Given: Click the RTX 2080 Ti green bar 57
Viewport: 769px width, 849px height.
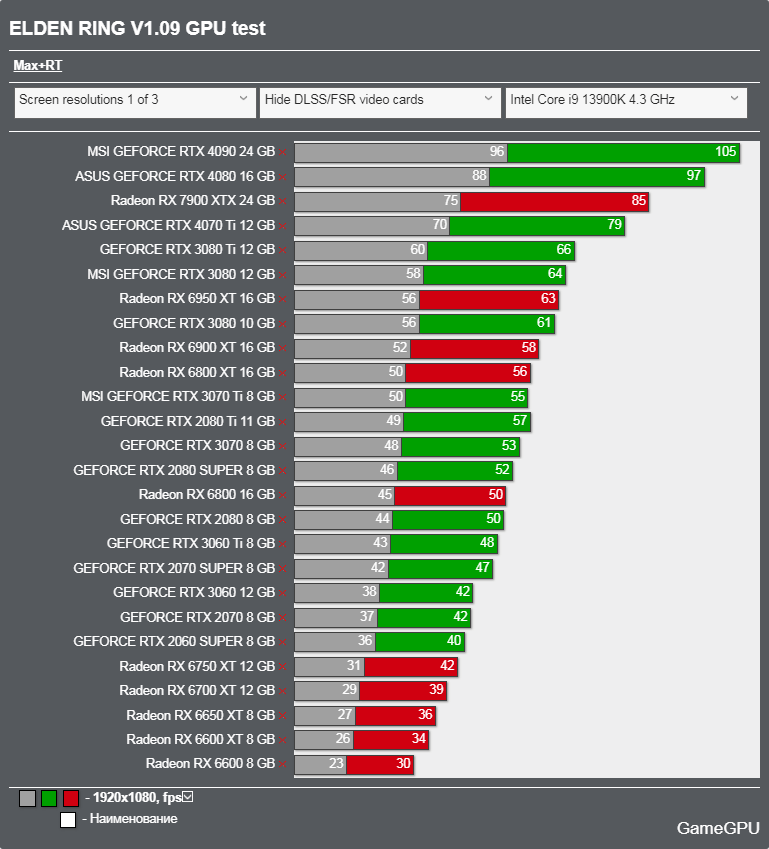Looking at the screenshot, I should (467, 422).
